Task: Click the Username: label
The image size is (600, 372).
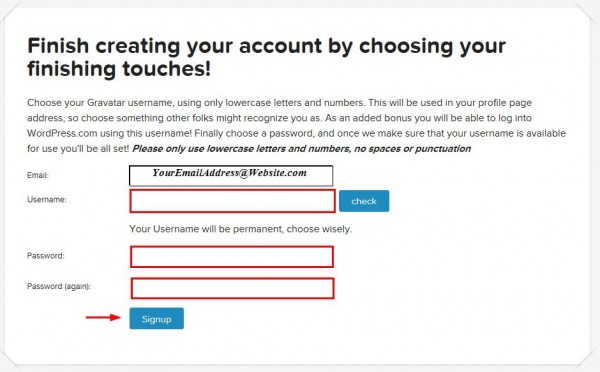Action: pyautogui.click(x=47, y=199)
